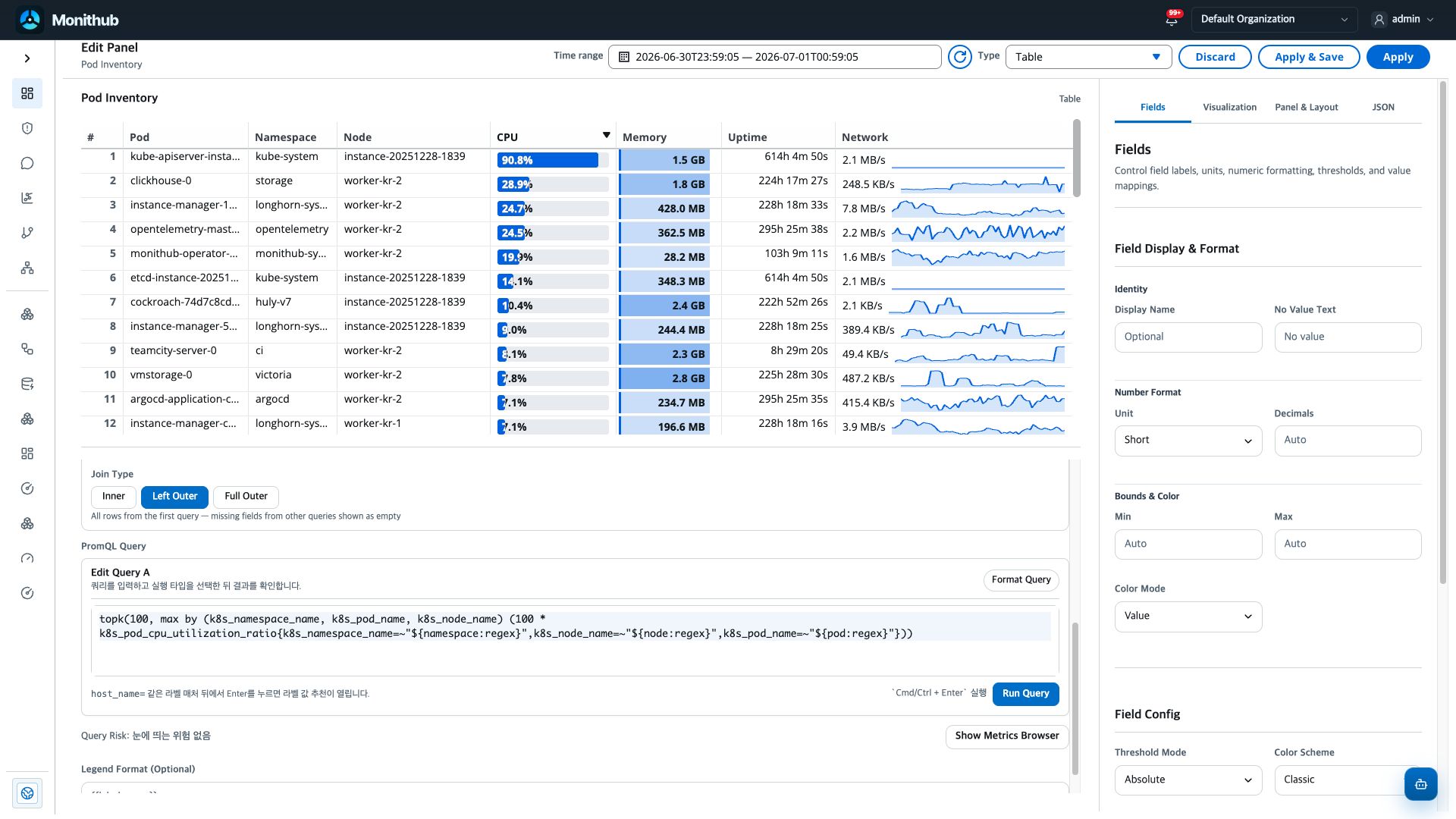This screenshot has width=1456, height=819.
Task: Click the Discard button
Action: point(1215,57)
